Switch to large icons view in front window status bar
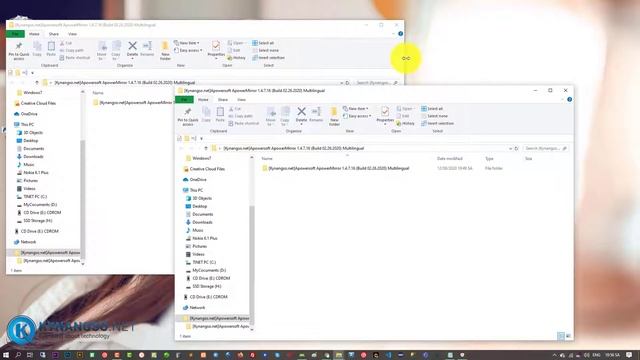 (x=568, y=336)
